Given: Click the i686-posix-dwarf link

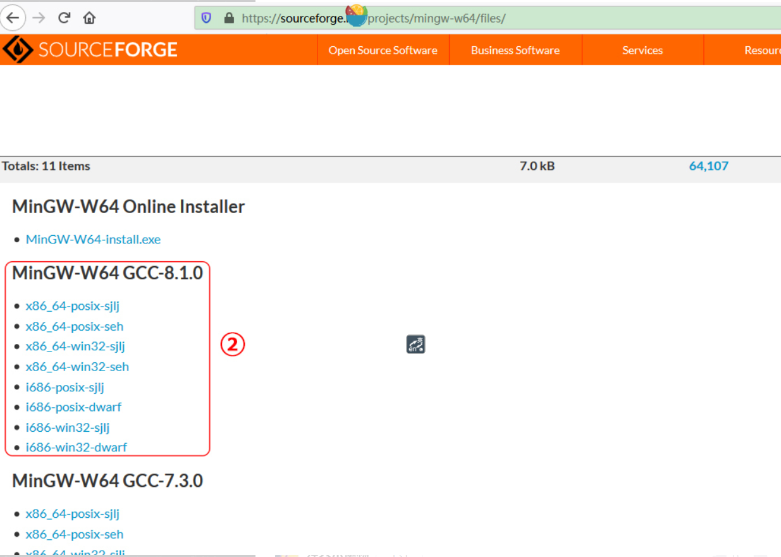Looking at the screenshot, I should tap(75, 407).
